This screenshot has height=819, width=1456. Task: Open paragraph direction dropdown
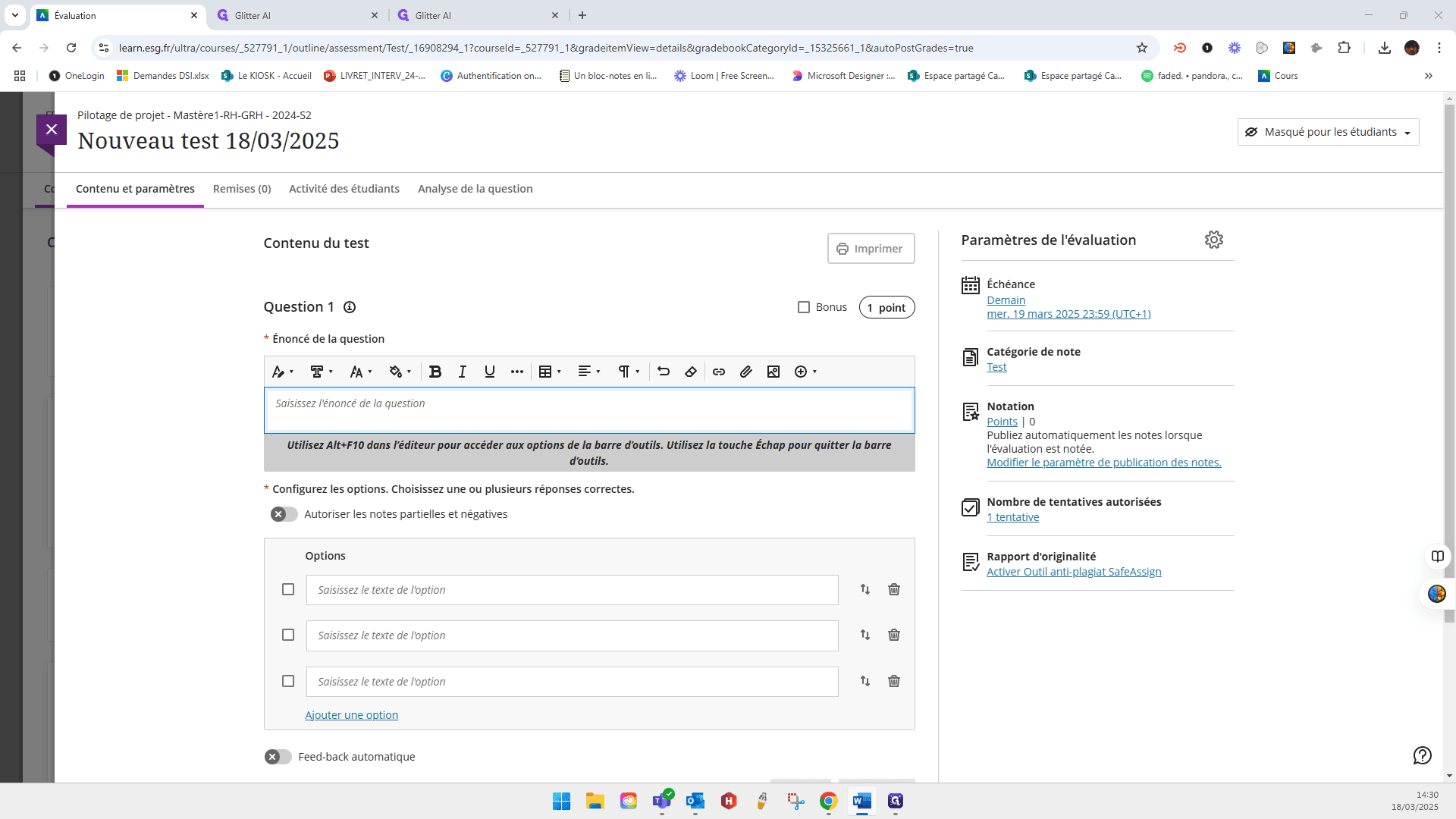click(x=629, y=372)
